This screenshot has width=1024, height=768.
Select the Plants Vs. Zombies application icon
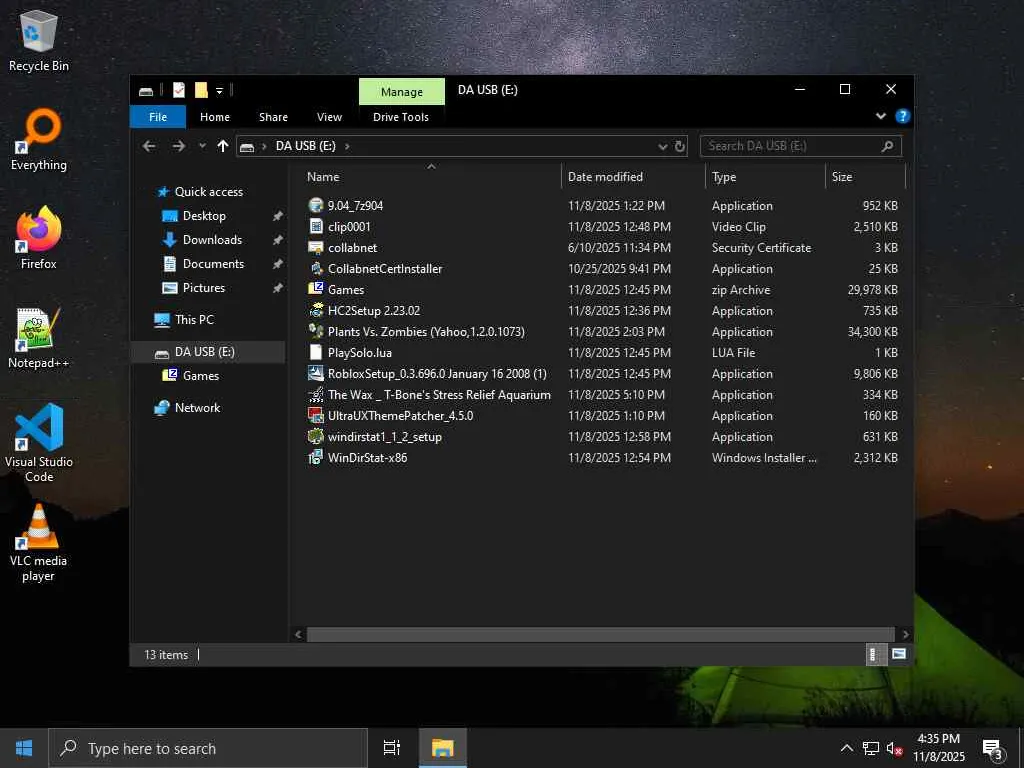coord(316,331)
